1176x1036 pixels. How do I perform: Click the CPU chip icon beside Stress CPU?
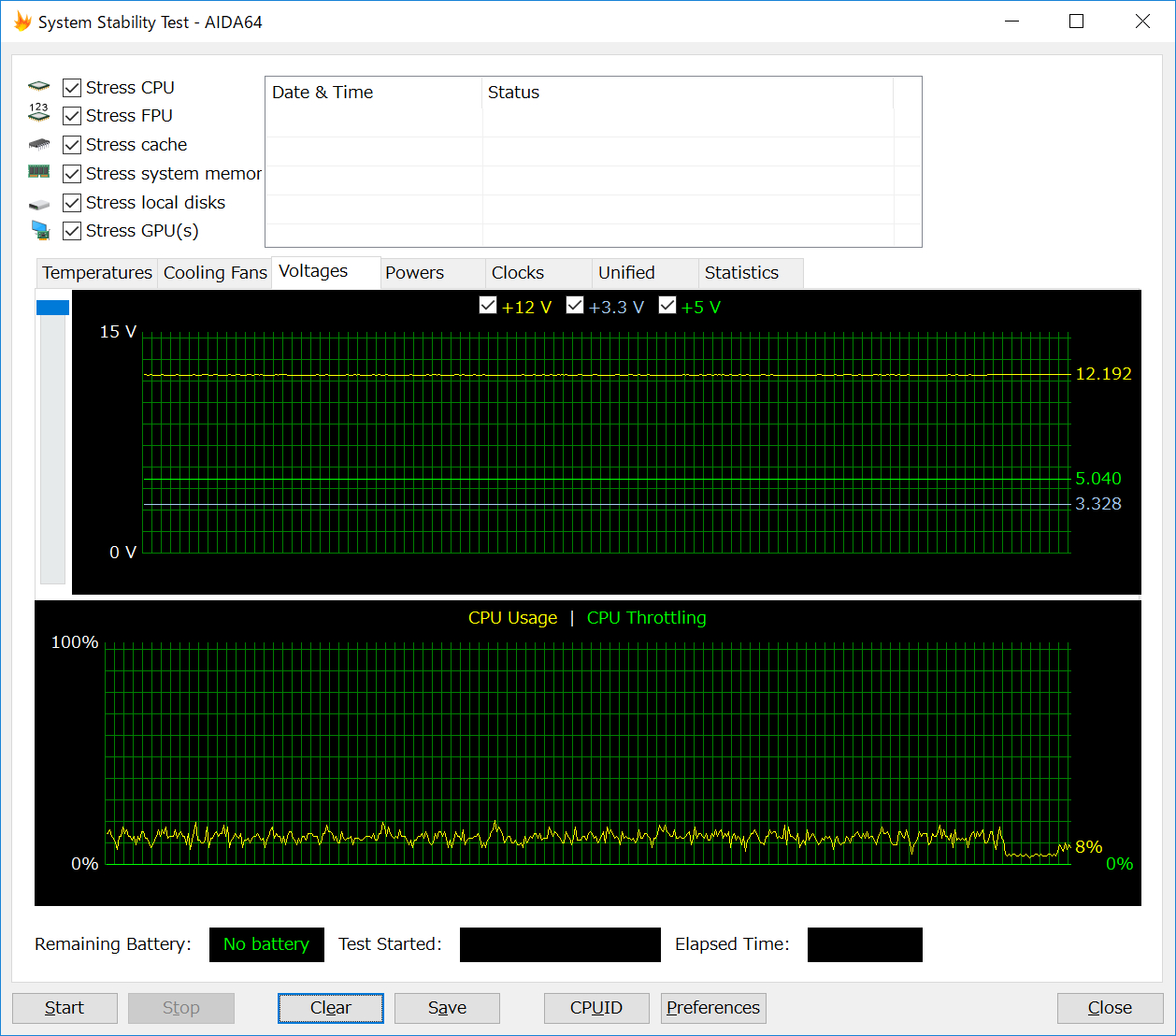[x=38, y=87]
